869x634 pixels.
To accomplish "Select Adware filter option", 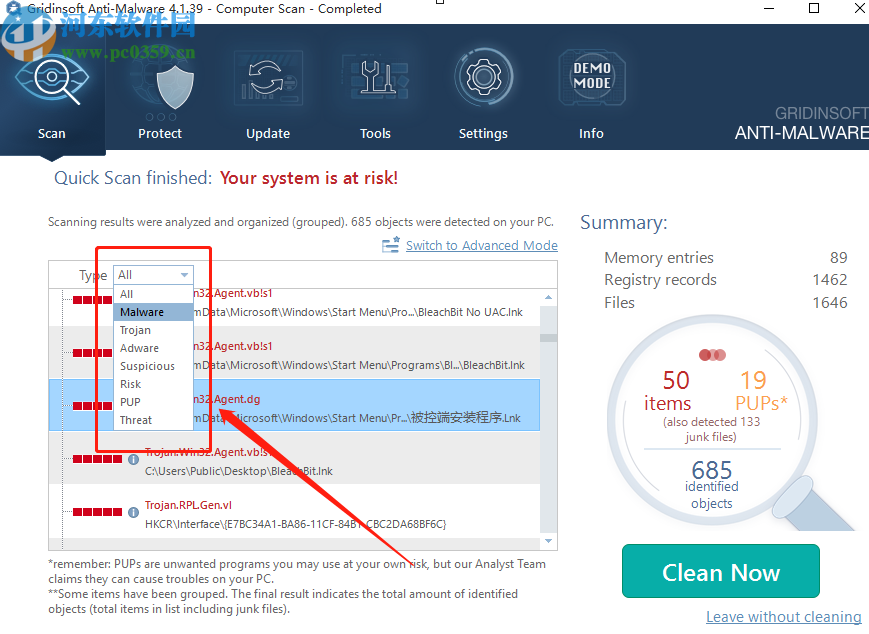I will 154,348.
